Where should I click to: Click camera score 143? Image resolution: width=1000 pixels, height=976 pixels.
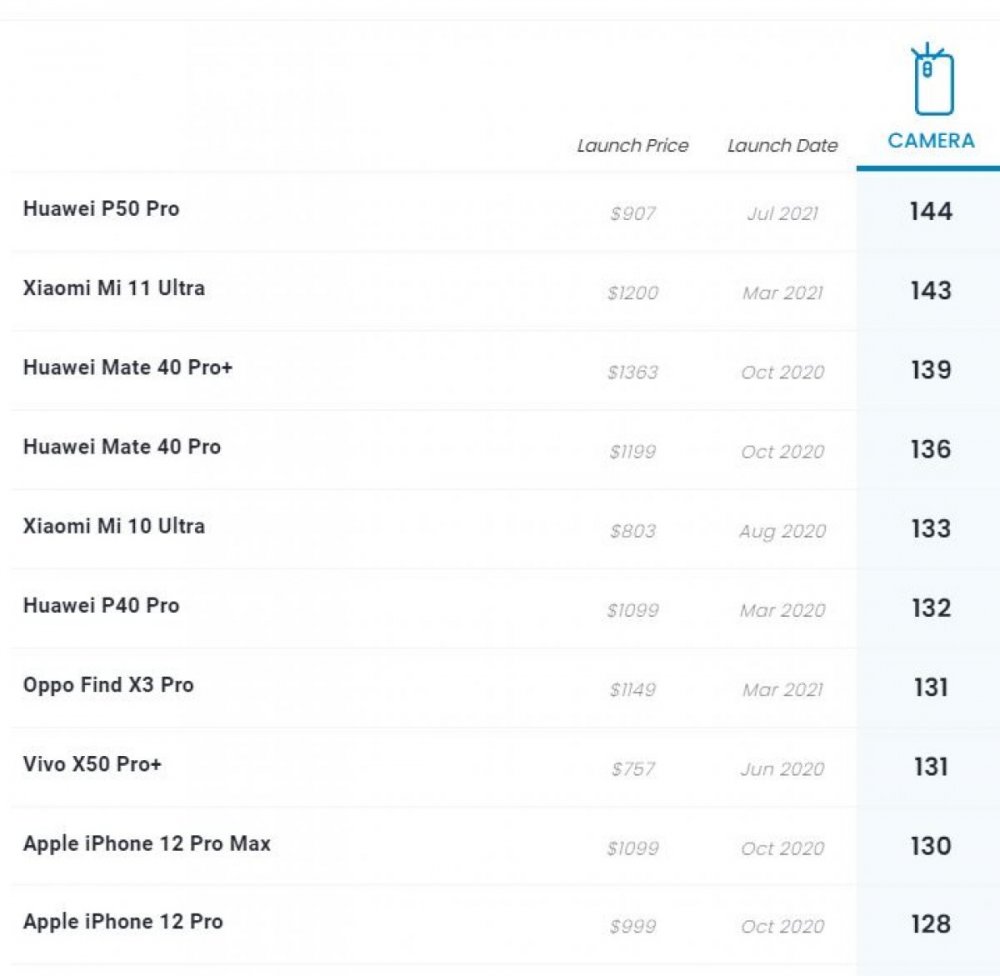(931, 291)
